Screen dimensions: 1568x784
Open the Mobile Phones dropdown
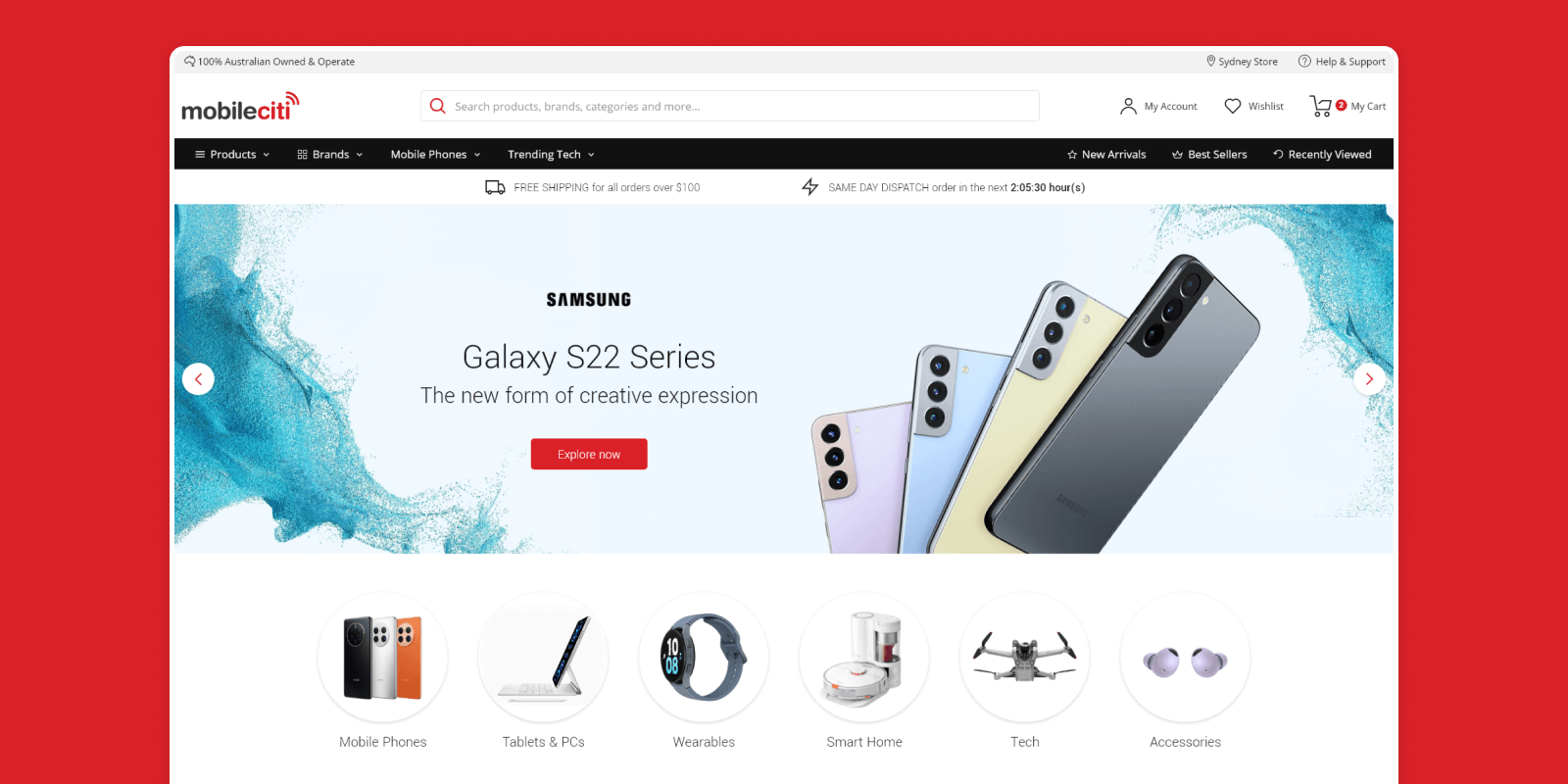[435, 154]
